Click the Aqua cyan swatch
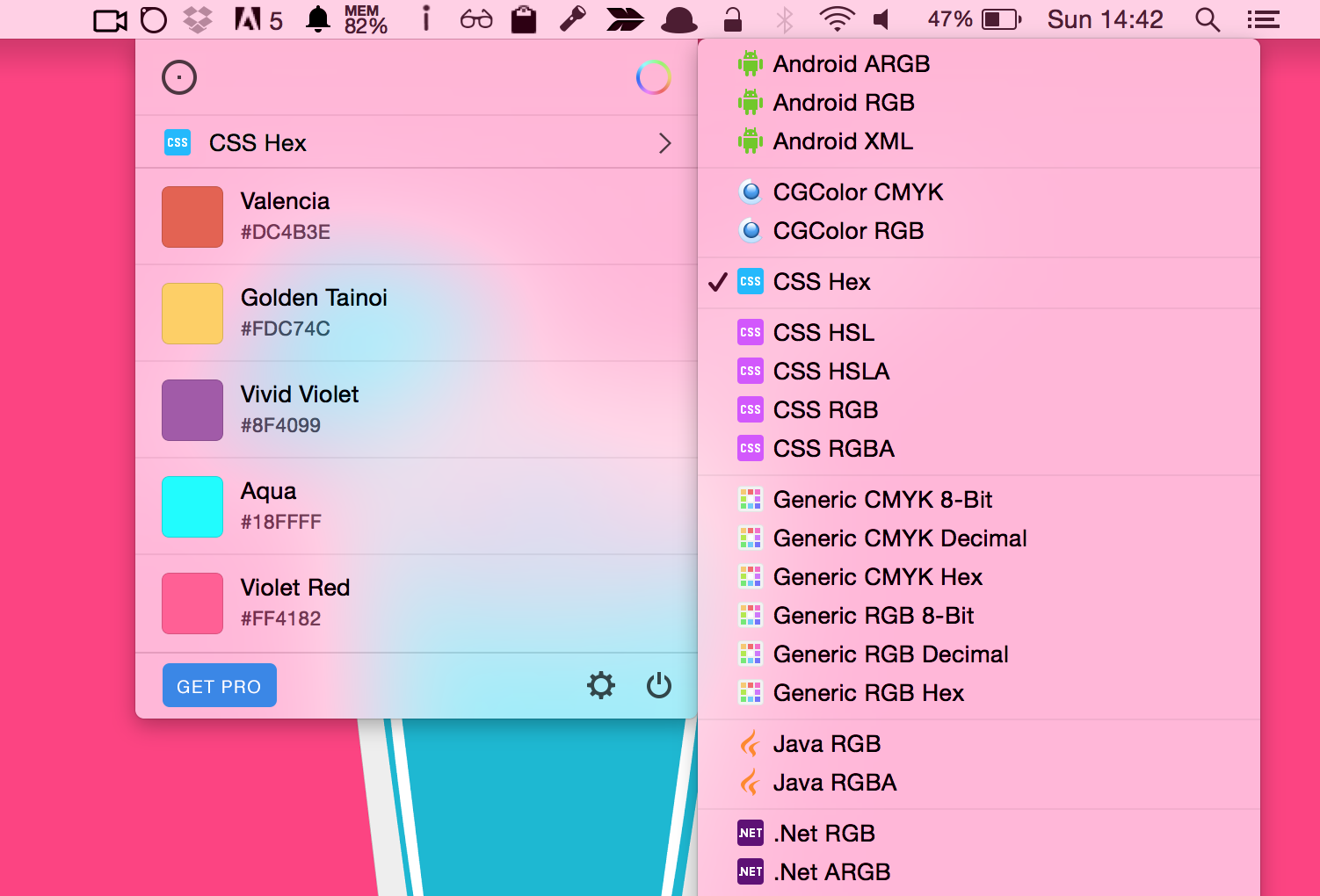This screenshot has height=896, width=1320. click(192, 507)
